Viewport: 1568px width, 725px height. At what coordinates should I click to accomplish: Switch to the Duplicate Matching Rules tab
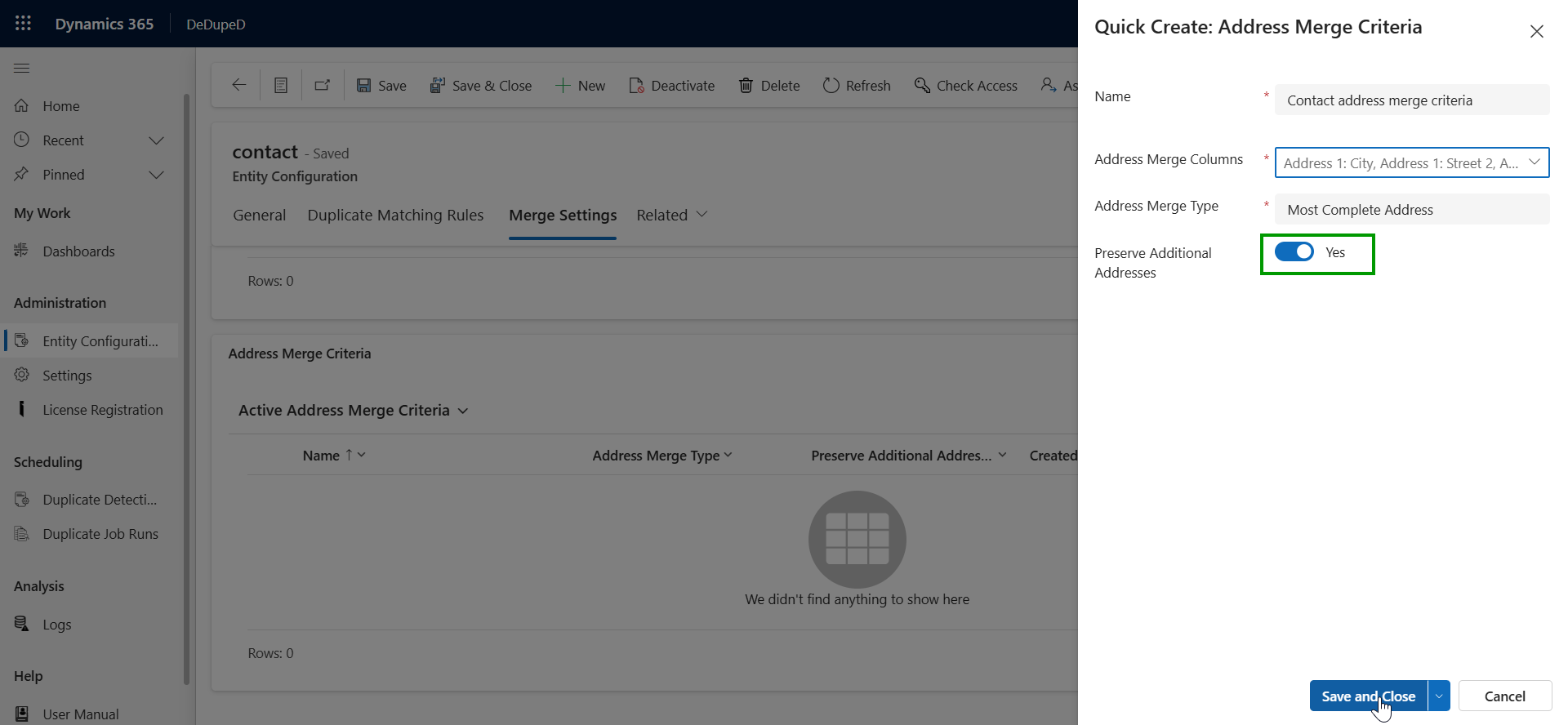(395, 216)
